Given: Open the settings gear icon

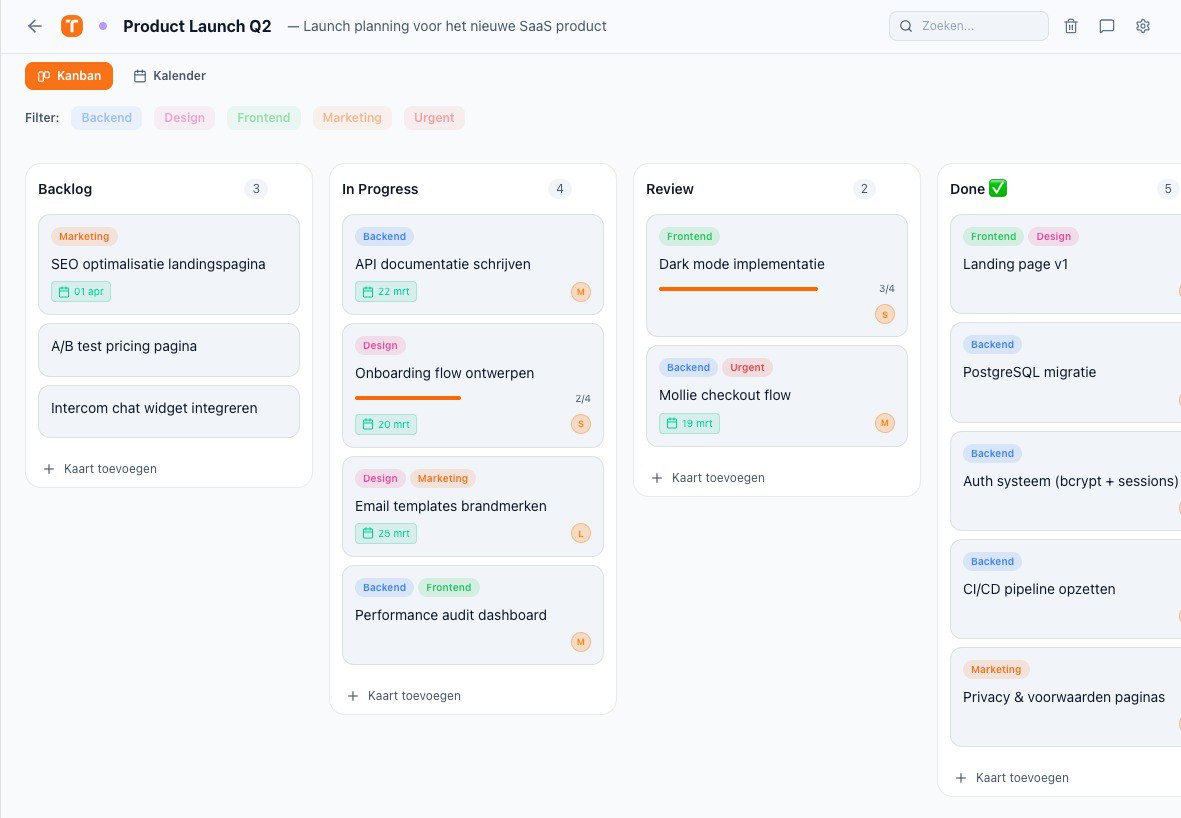Looking at the screenshot, I should [x=1142, y=26].
